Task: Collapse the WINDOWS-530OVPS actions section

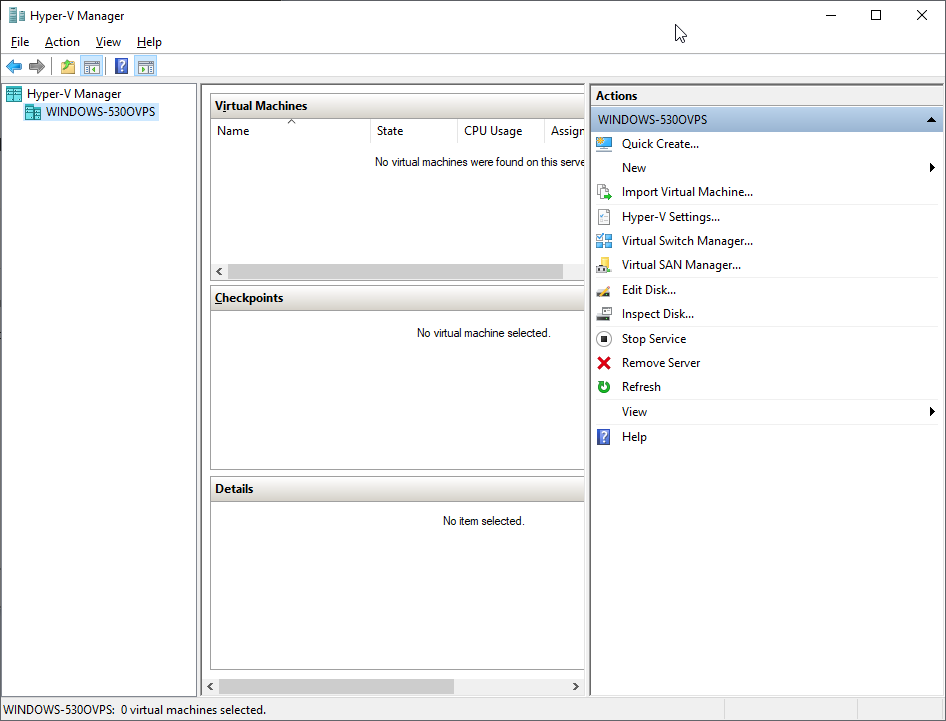Action: 932,120
